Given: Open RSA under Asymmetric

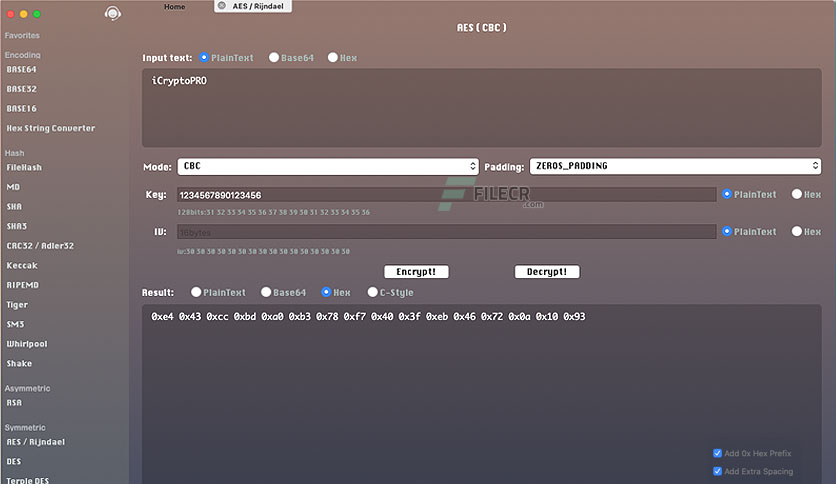Looking at the screenshot, I should click(14, 403).
